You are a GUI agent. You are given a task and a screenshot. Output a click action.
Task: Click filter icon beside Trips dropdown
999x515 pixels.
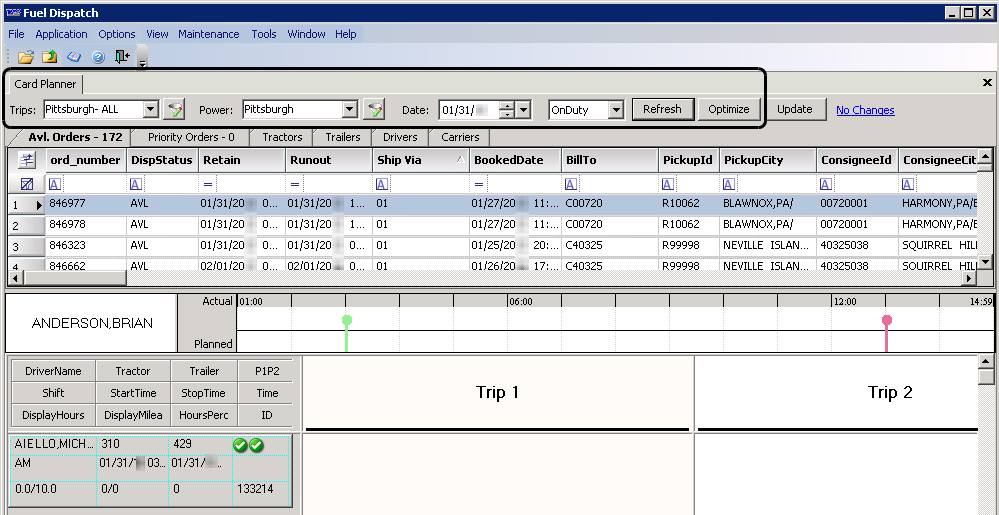click(175, 110)
